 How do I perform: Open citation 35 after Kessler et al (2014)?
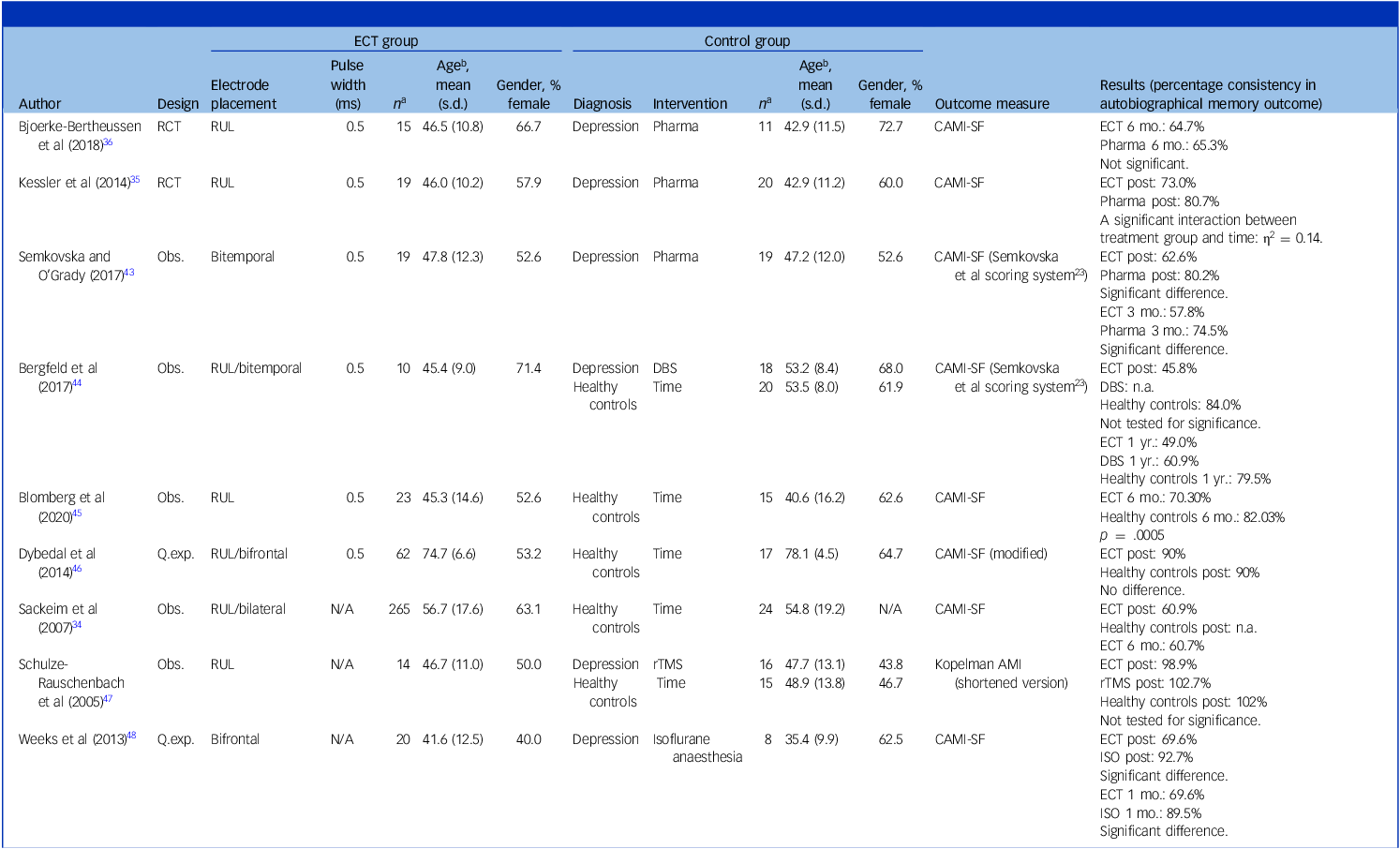[135, 180]
